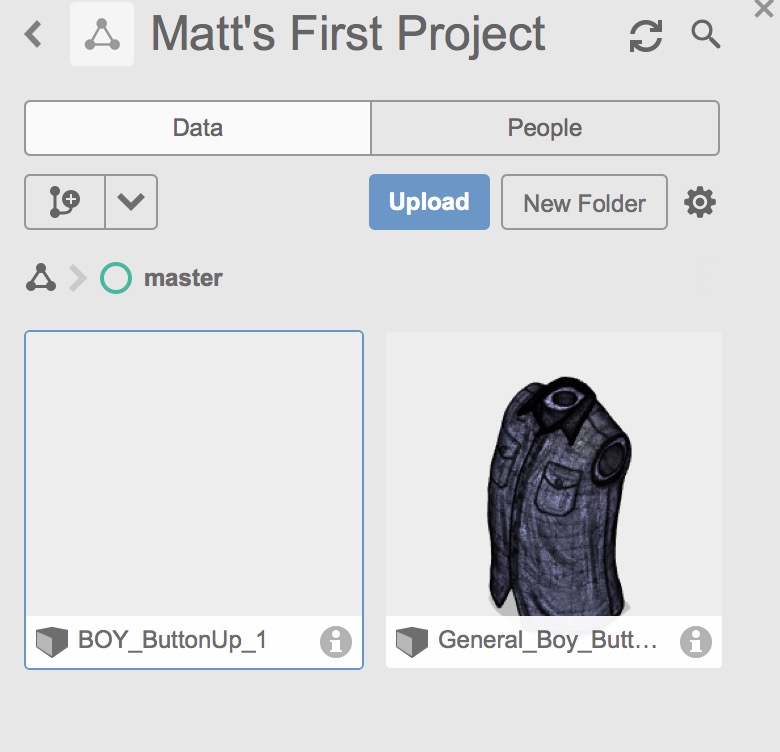Create a new branch with the branch-plus icon
The image size is (780, 752).
point(64,202)
